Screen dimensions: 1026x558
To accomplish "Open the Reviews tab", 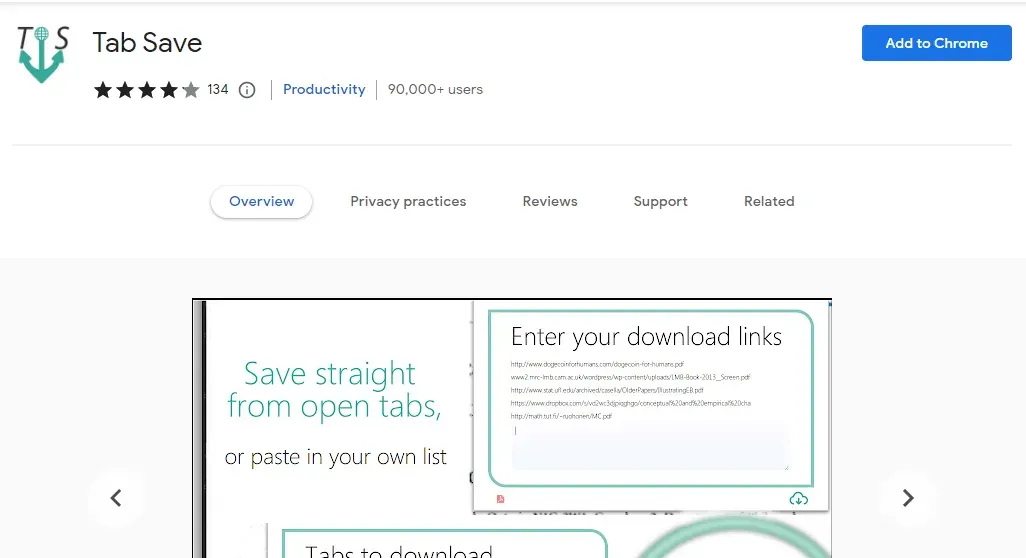I will (550, 201).
